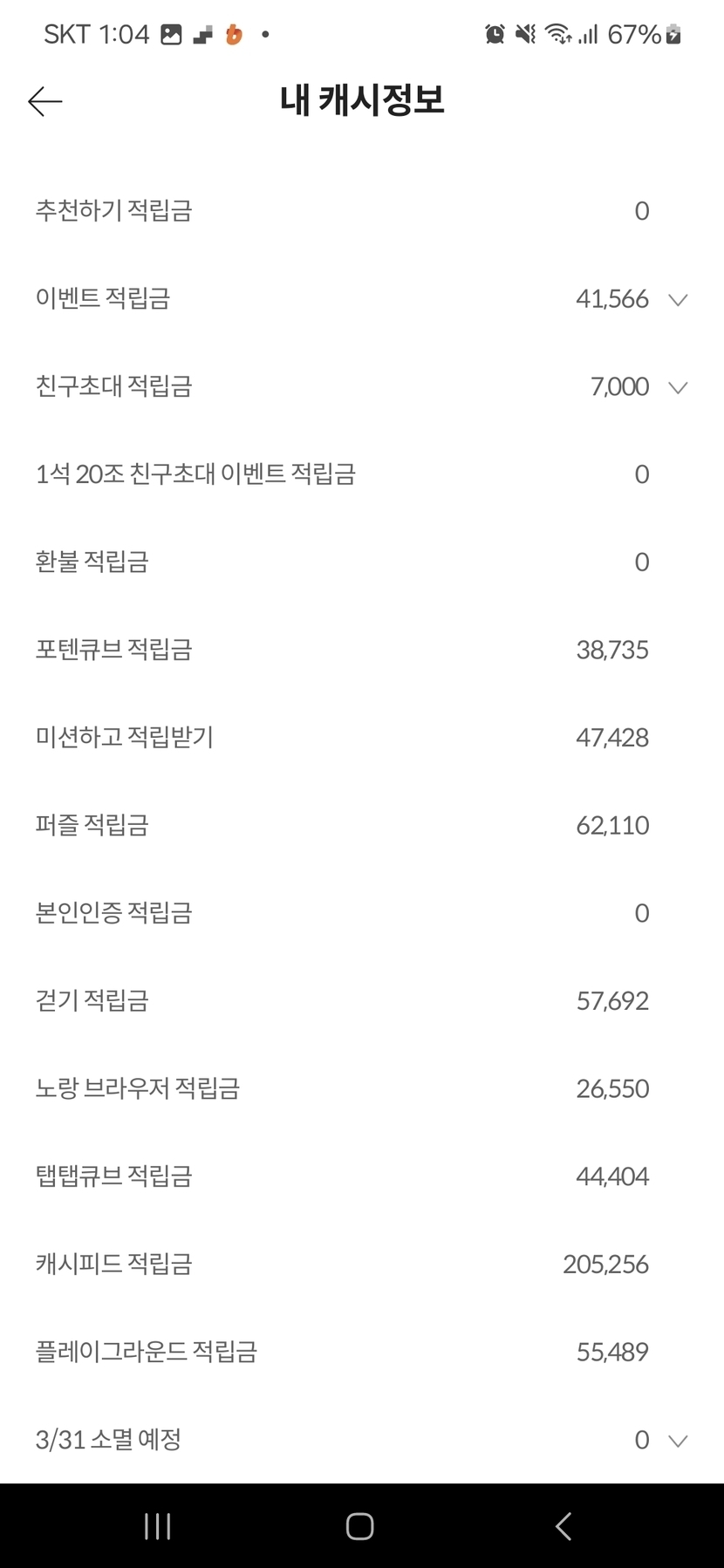Tap the muted sound status icon

pyautogui.click(x=525, y=34)
